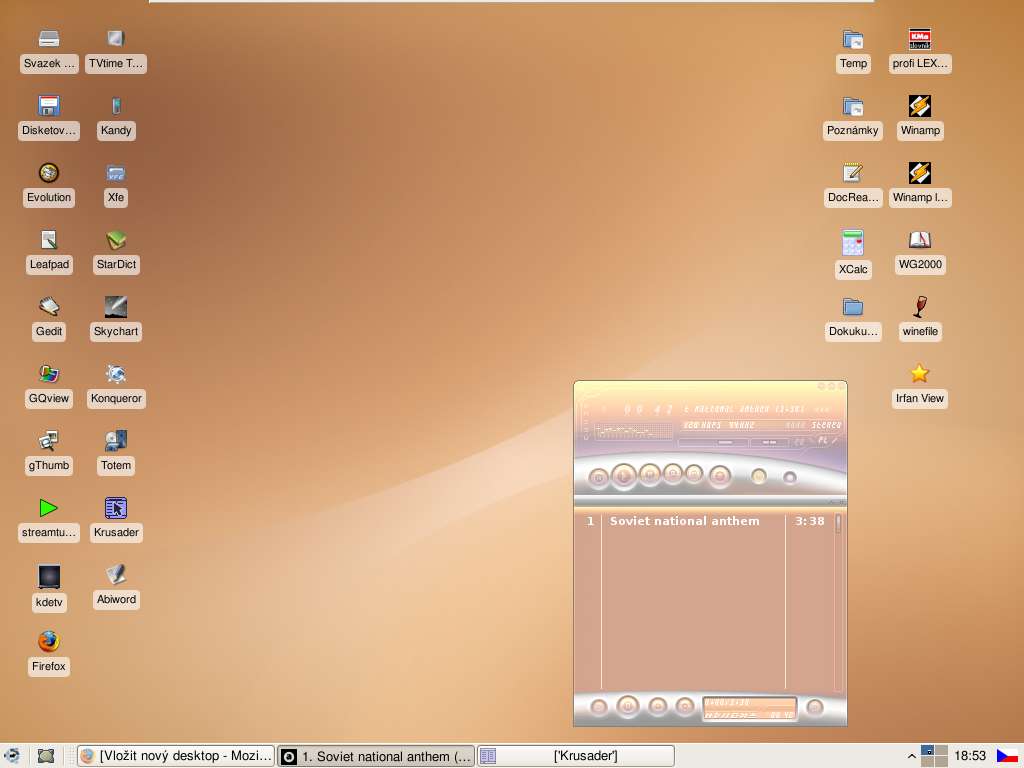1024x768 pixels.
Task: Select "Soviet national anthem" in the playlist
Action: (x=684, y=521)
